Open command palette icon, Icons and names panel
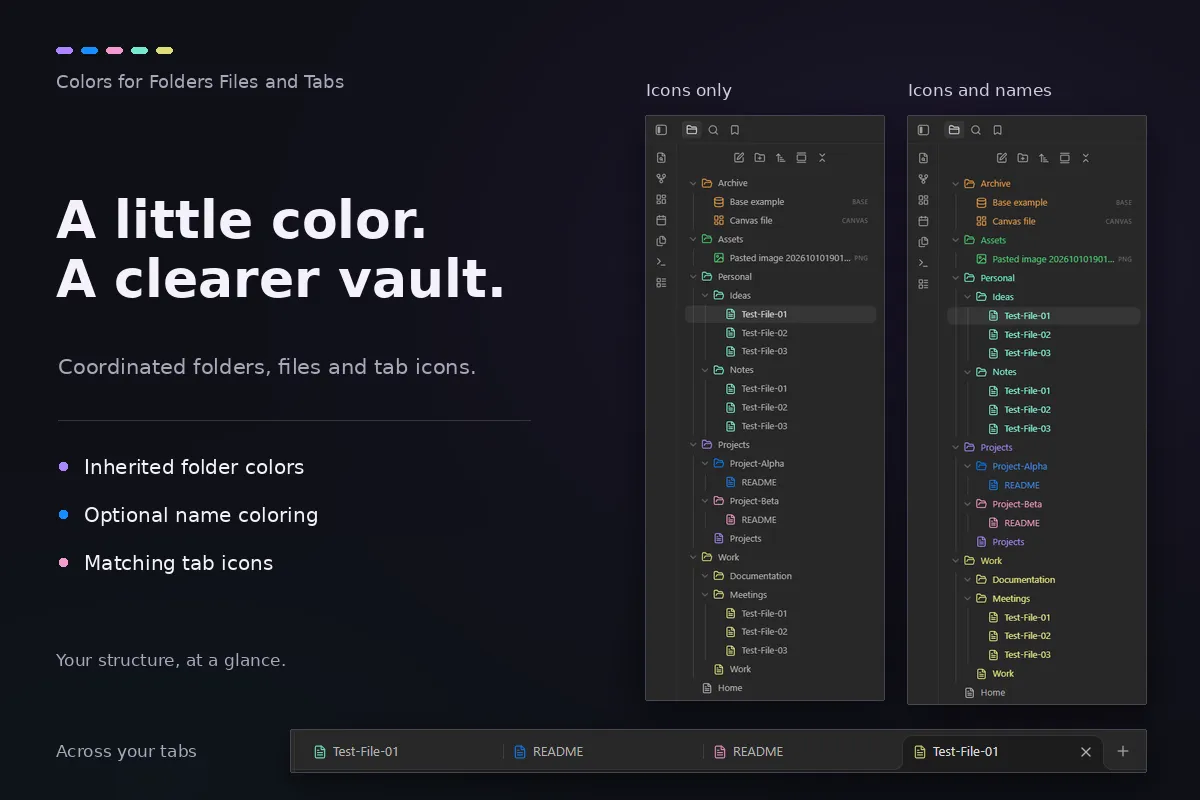The image size is (1200, 800). tap(923, 263)
